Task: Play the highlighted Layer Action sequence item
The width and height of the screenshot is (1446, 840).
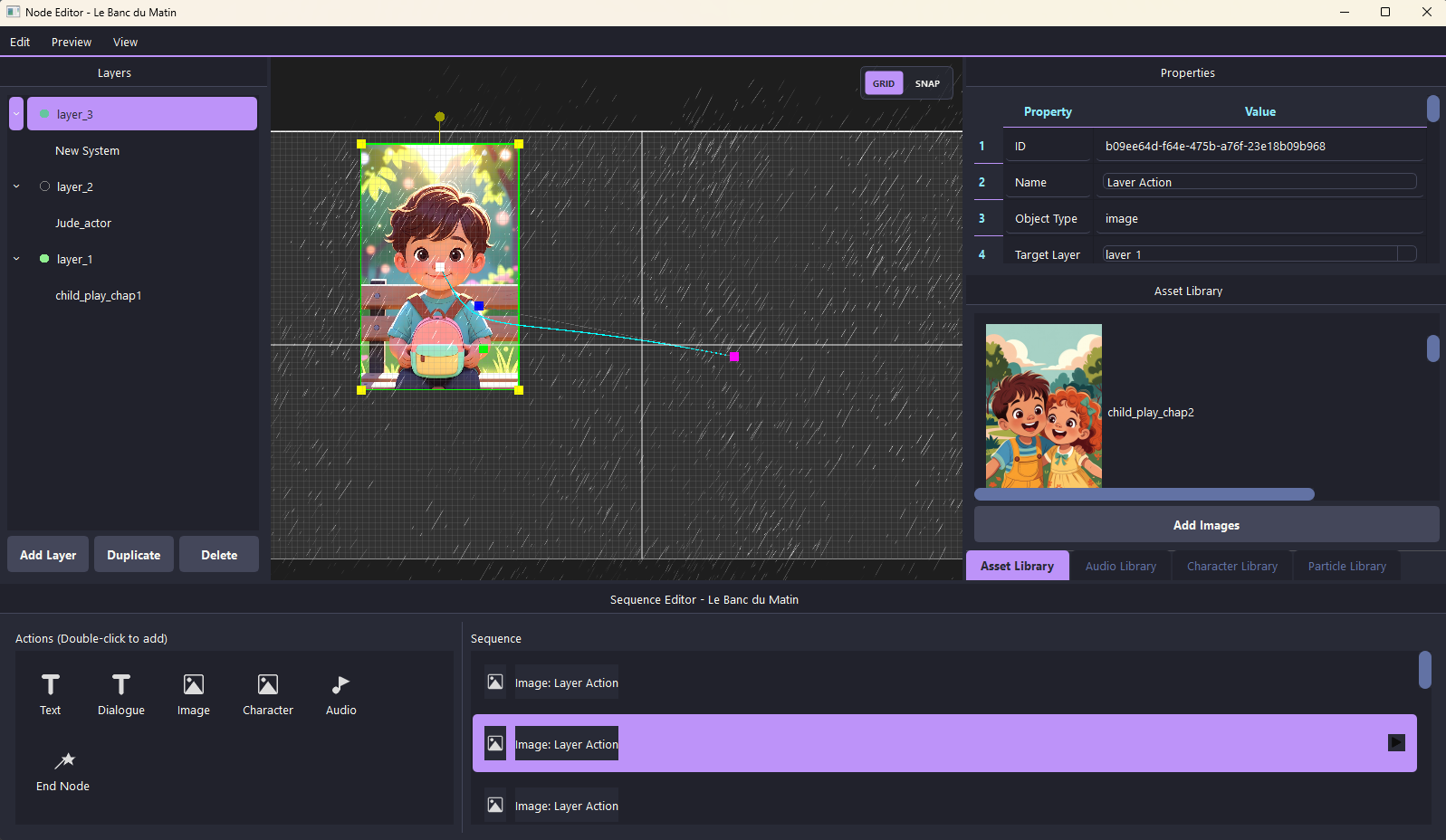Action: point(1396,742)
